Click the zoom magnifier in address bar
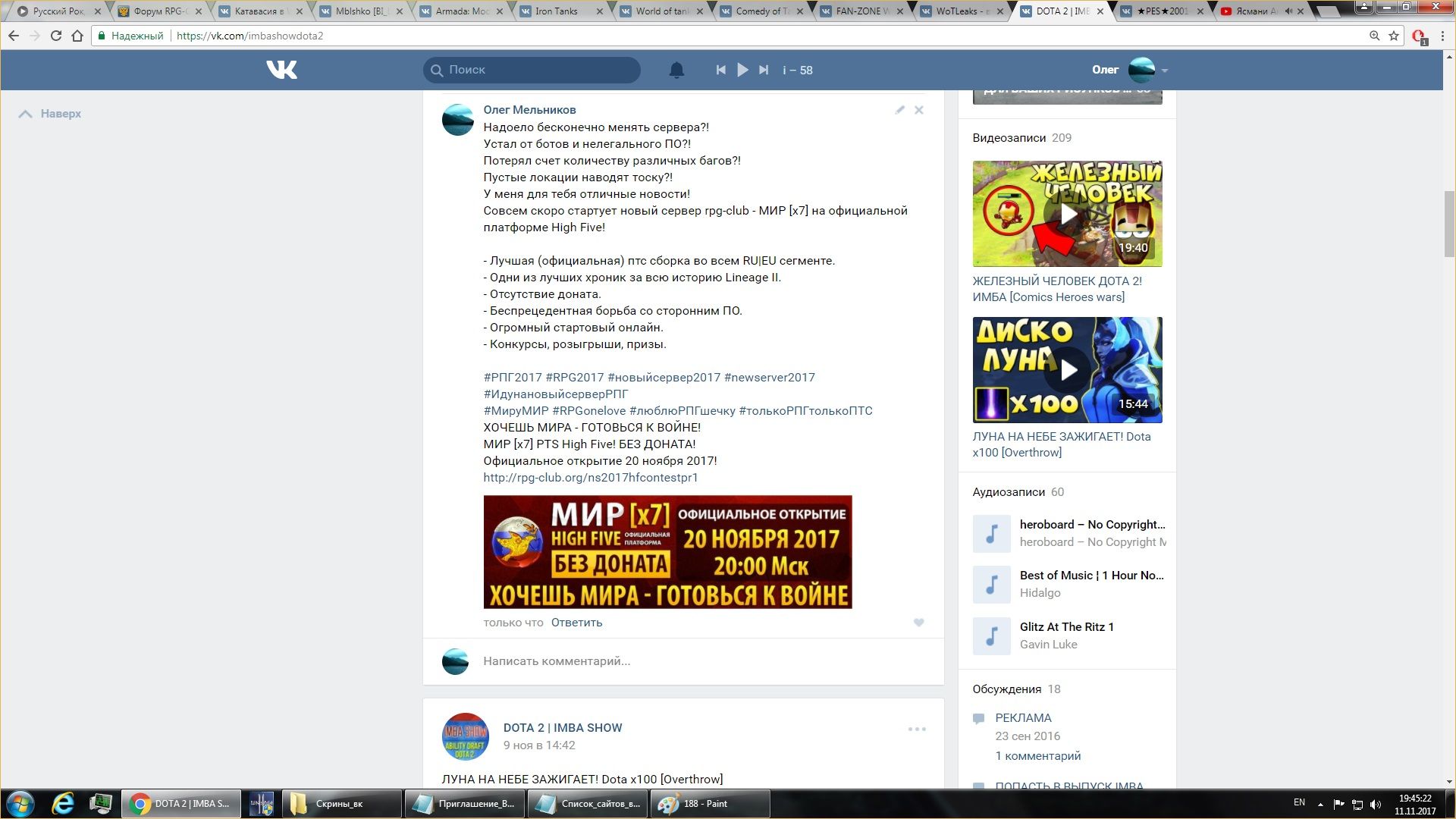The height and width of the screenshot is (819, 1456). [x=1374, y=36]
